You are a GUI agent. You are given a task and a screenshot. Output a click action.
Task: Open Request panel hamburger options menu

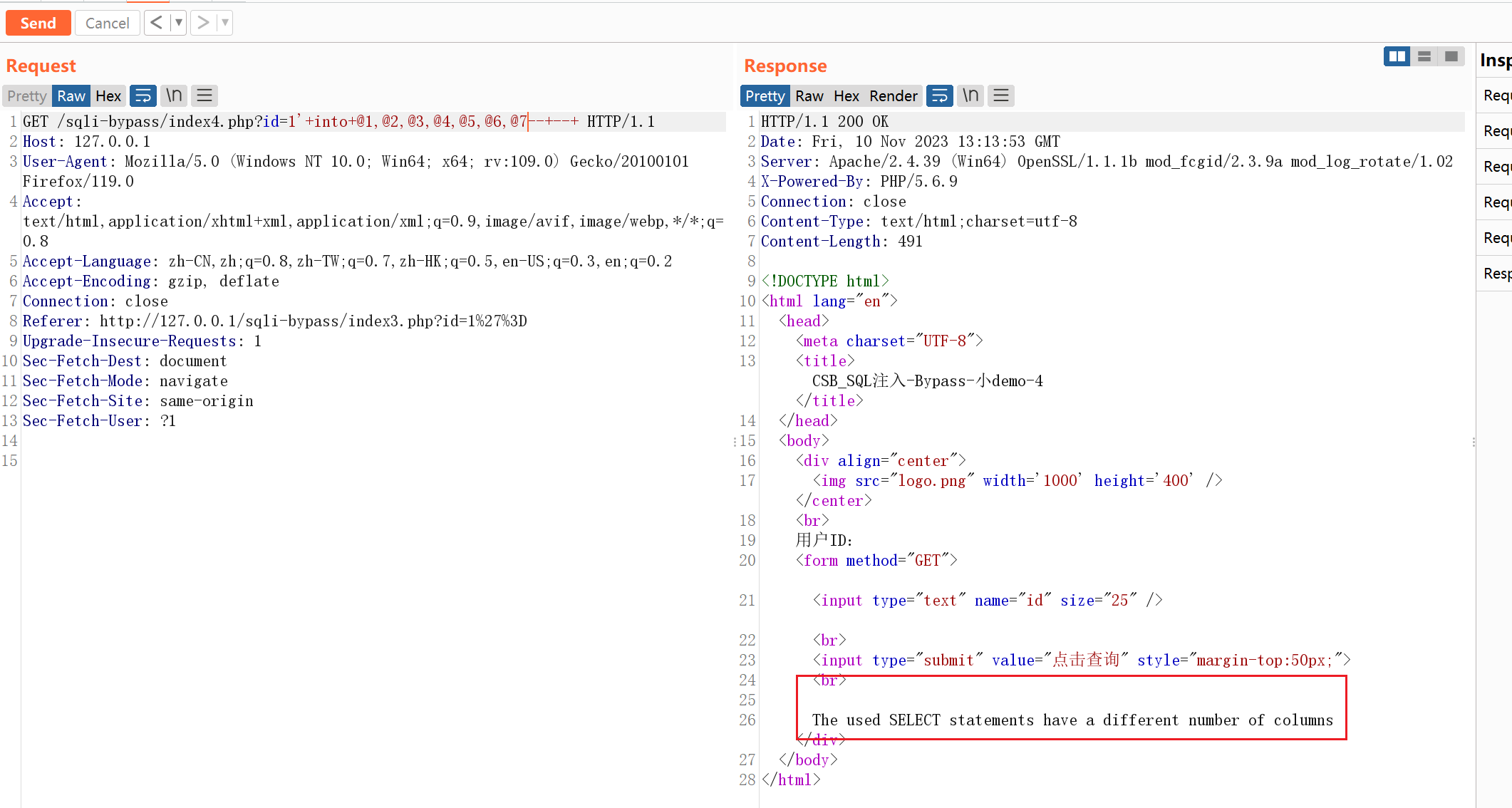tap(204, 95)
